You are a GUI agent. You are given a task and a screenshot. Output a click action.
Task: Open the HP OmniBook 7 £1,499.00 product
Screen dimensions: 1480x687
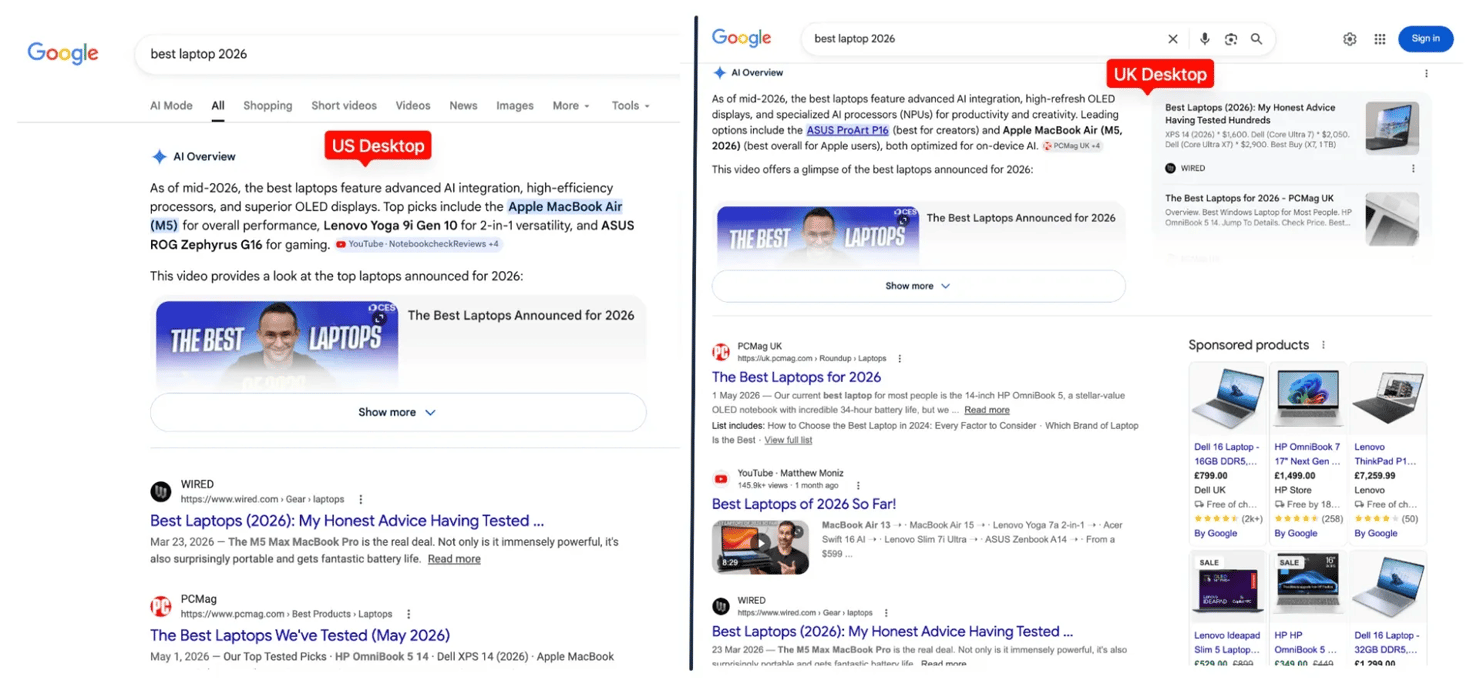pos(1308,452)
